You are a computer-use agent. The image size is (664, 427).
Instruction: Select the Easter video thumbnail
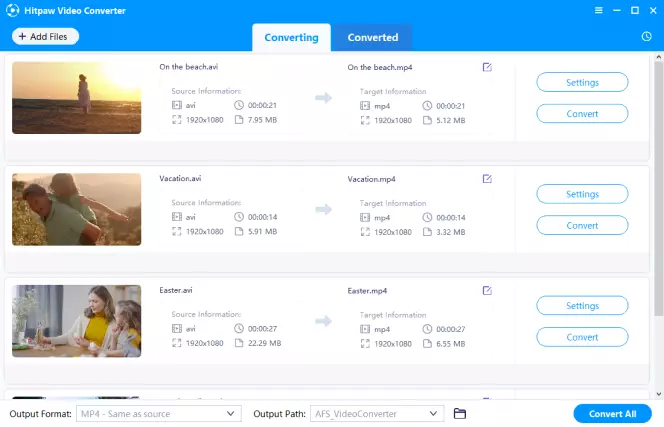(x=77, y=321)
